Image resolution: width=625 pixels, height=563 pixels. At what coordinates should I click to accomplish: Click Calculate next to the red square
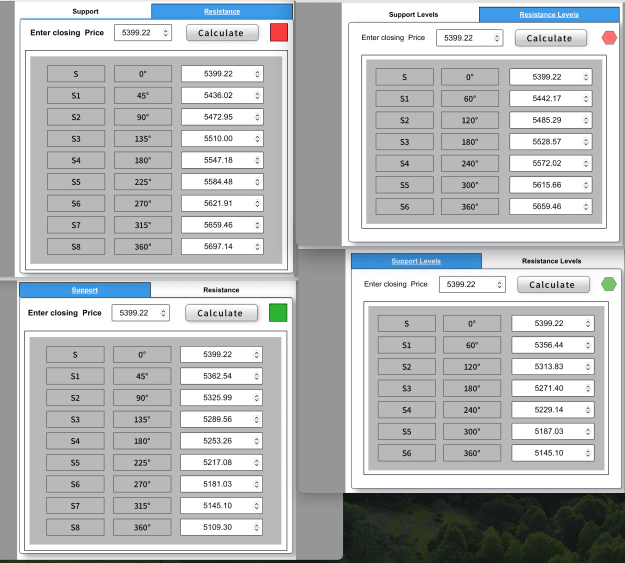(x=222, y=33)
